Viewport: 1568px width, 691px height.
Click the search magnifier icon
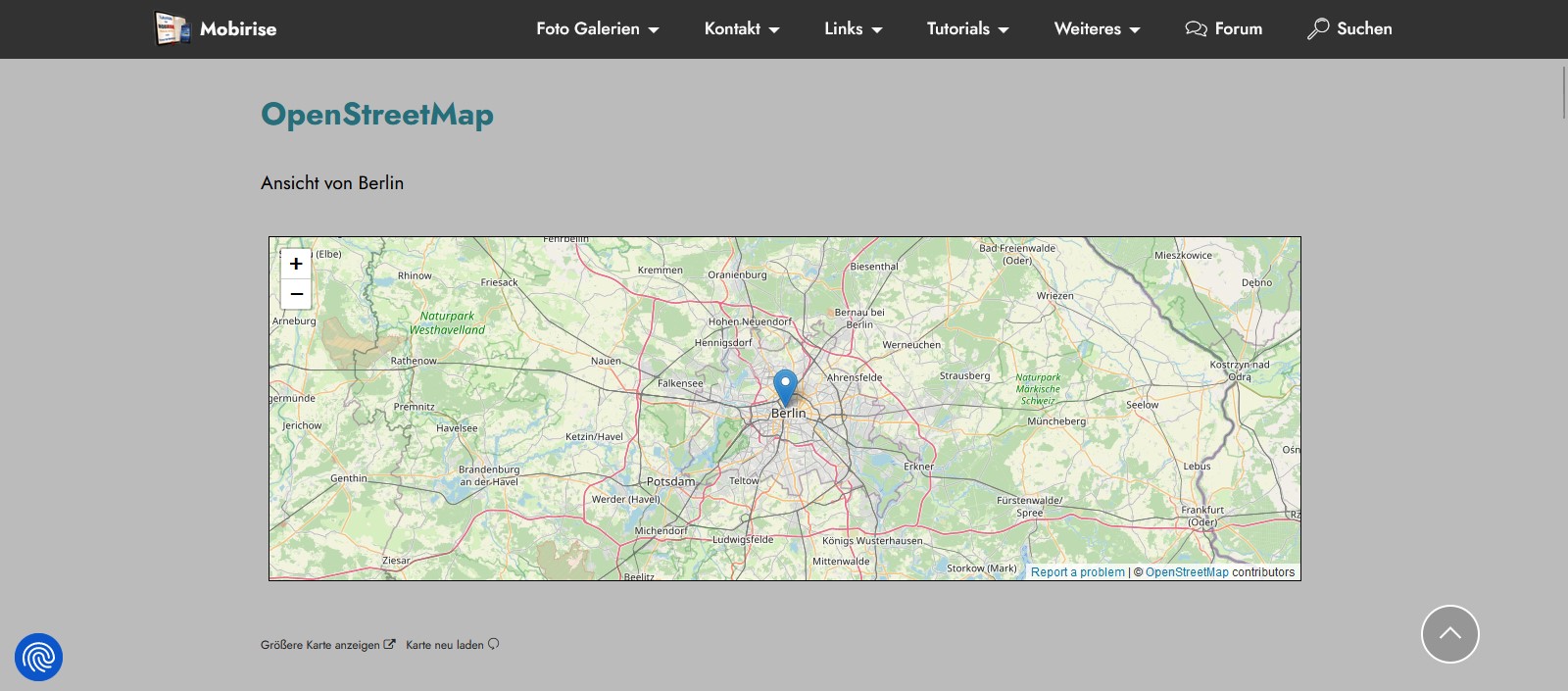[x=1318, y=28]
